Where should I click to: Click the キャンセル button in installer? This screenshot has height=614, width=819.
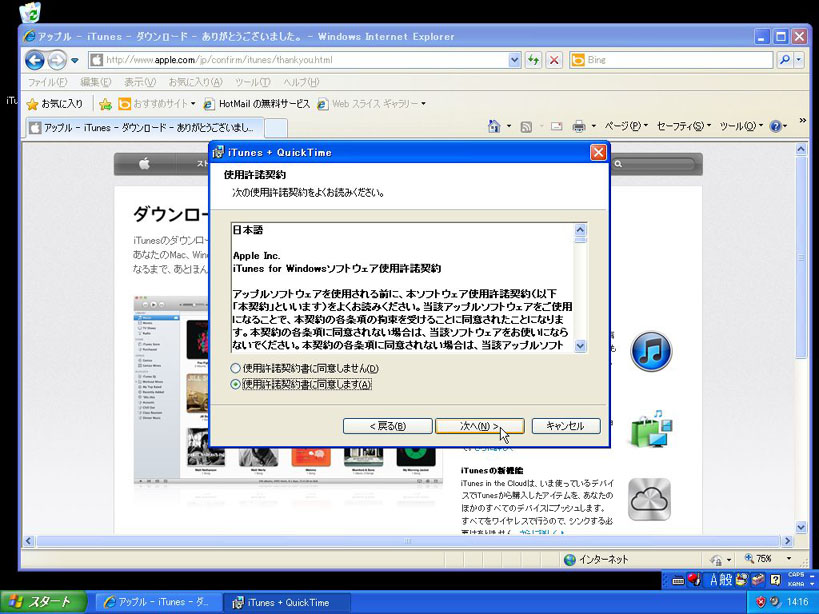click(x=565, y=426)
